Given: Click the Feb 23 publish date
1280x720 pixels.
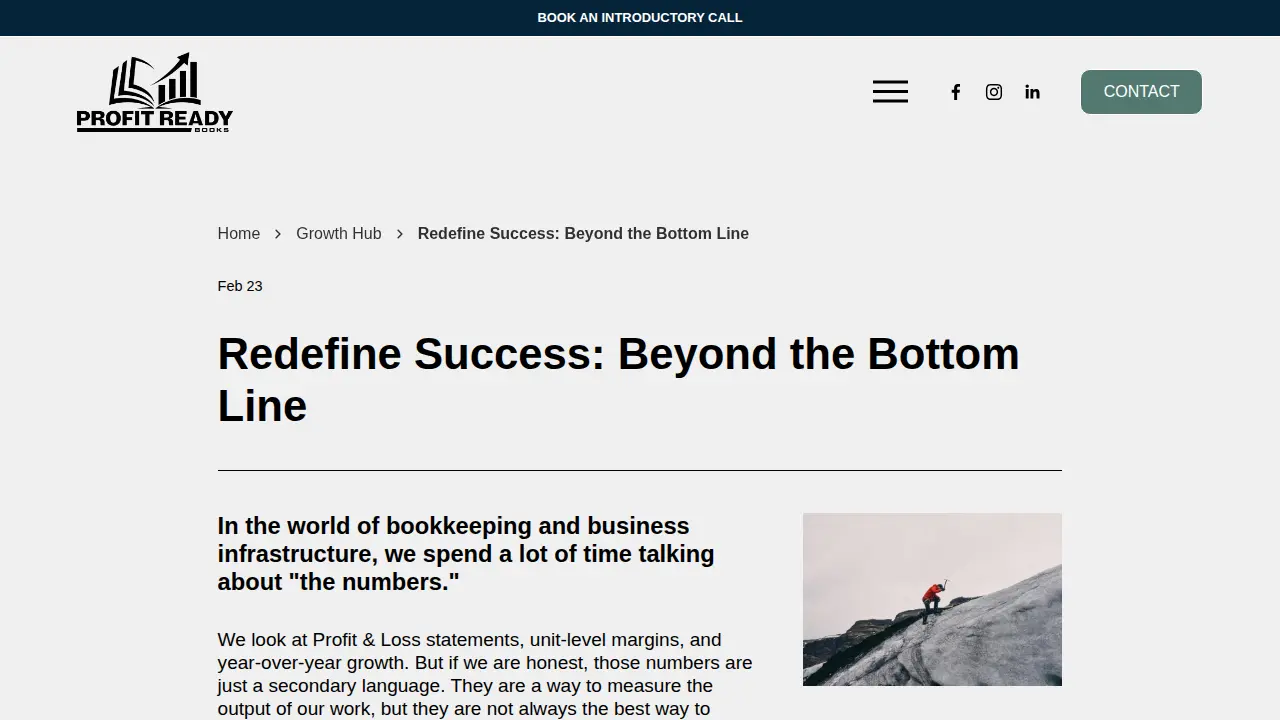Looking at the screenshot, I should tap(240, 286).
